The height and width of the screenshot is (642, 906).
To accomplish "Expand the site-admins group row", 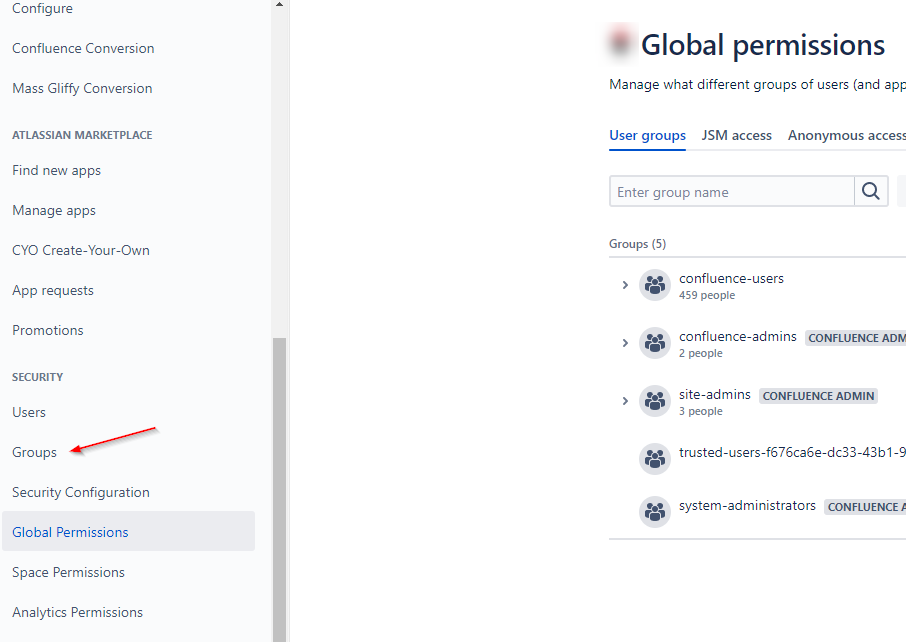I will [x=625, y=400].
